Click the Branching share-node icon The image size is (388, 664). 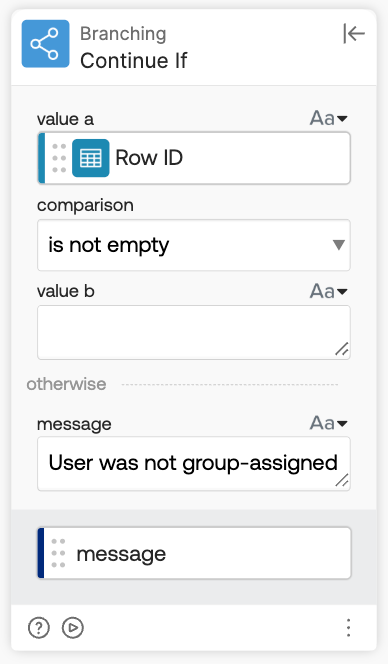(x=45, y=44)
